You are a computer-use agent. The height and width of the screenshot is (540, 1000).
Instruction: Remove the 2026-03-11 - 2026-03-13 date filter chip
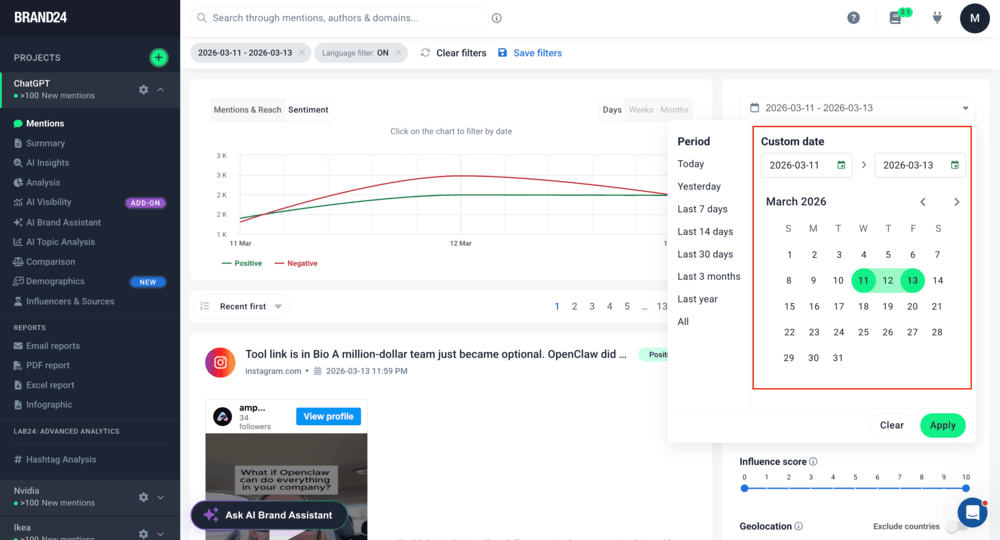(x=300, y=53)
